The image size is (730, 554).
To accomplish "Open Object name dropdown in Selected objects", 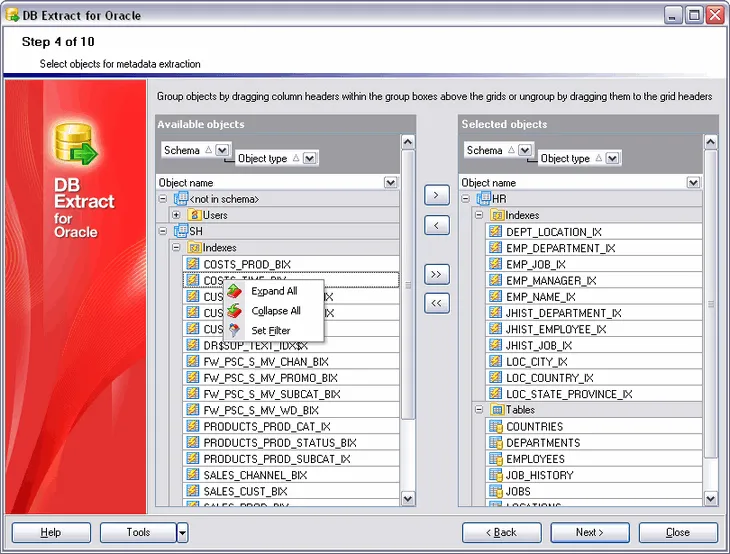I will pyautogui.click(x=693, y=182).
